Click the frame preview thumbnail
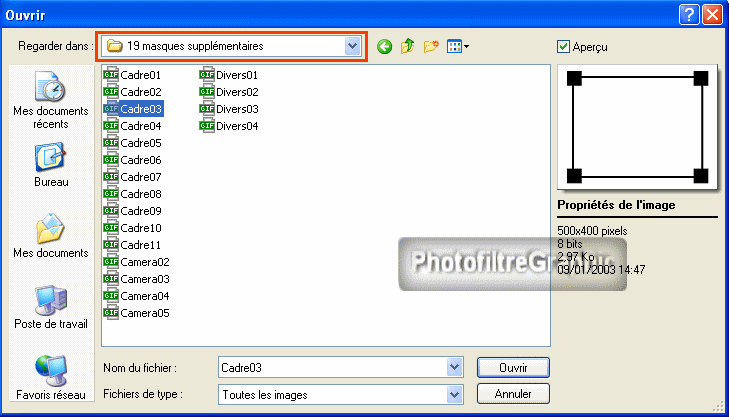This screenshot has width=729, height=417. (637, 127)
